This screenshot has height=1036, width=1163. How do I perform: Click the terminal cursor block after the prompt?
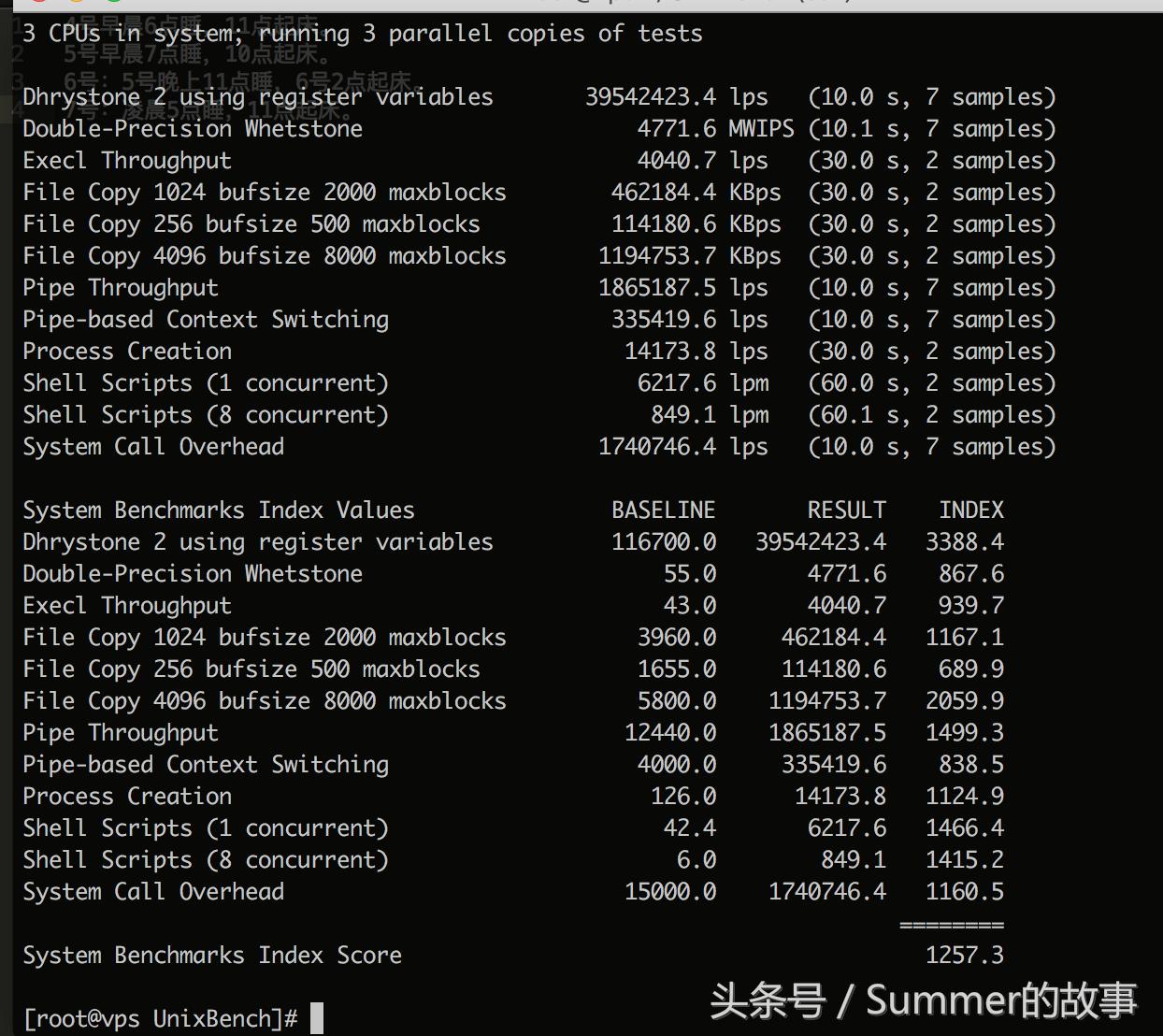(x=317, y=1018)
